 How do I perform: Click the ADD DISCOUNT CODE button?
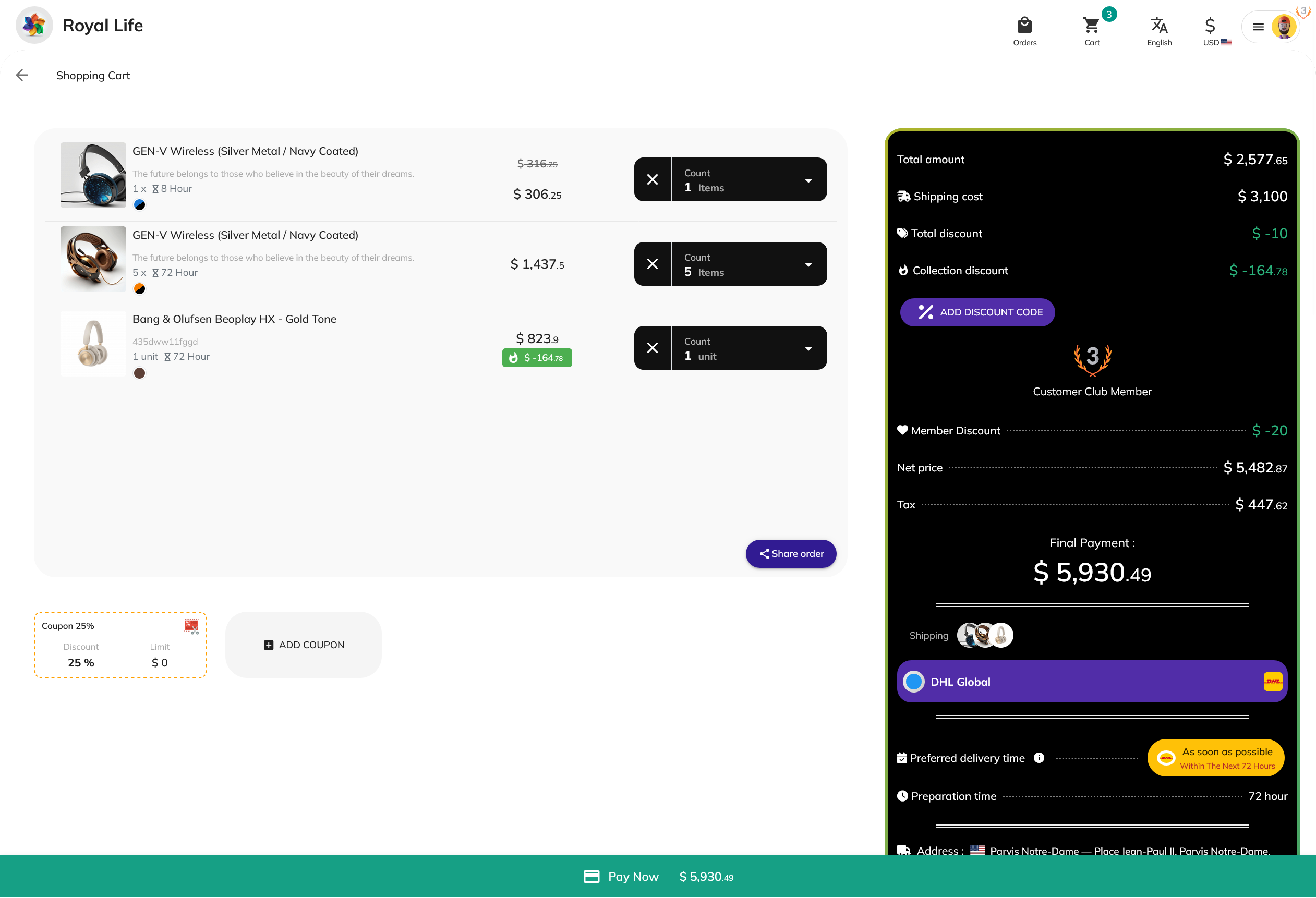[x=977, y=312]
